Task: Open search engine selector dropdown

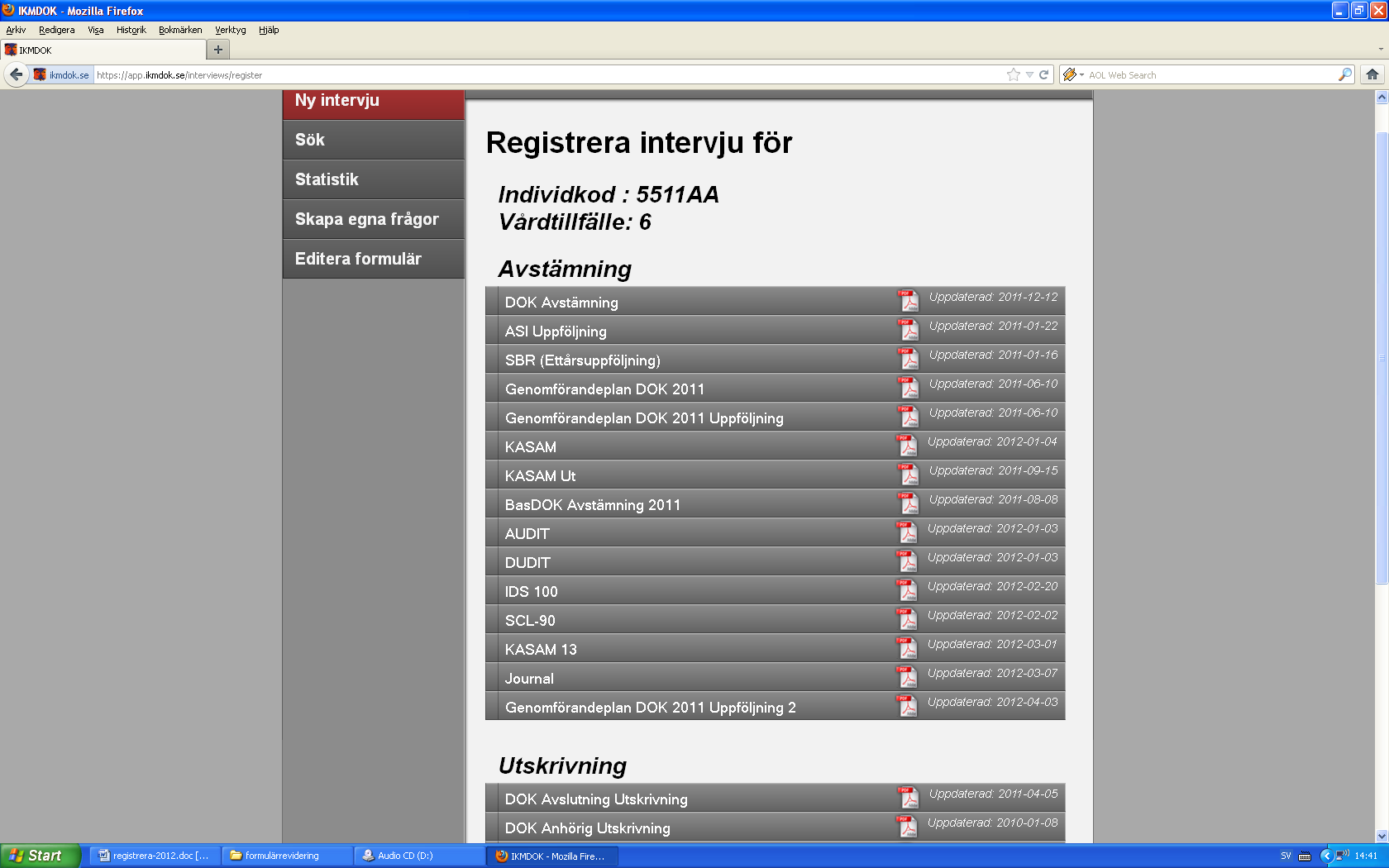Action: point(1073,74)
